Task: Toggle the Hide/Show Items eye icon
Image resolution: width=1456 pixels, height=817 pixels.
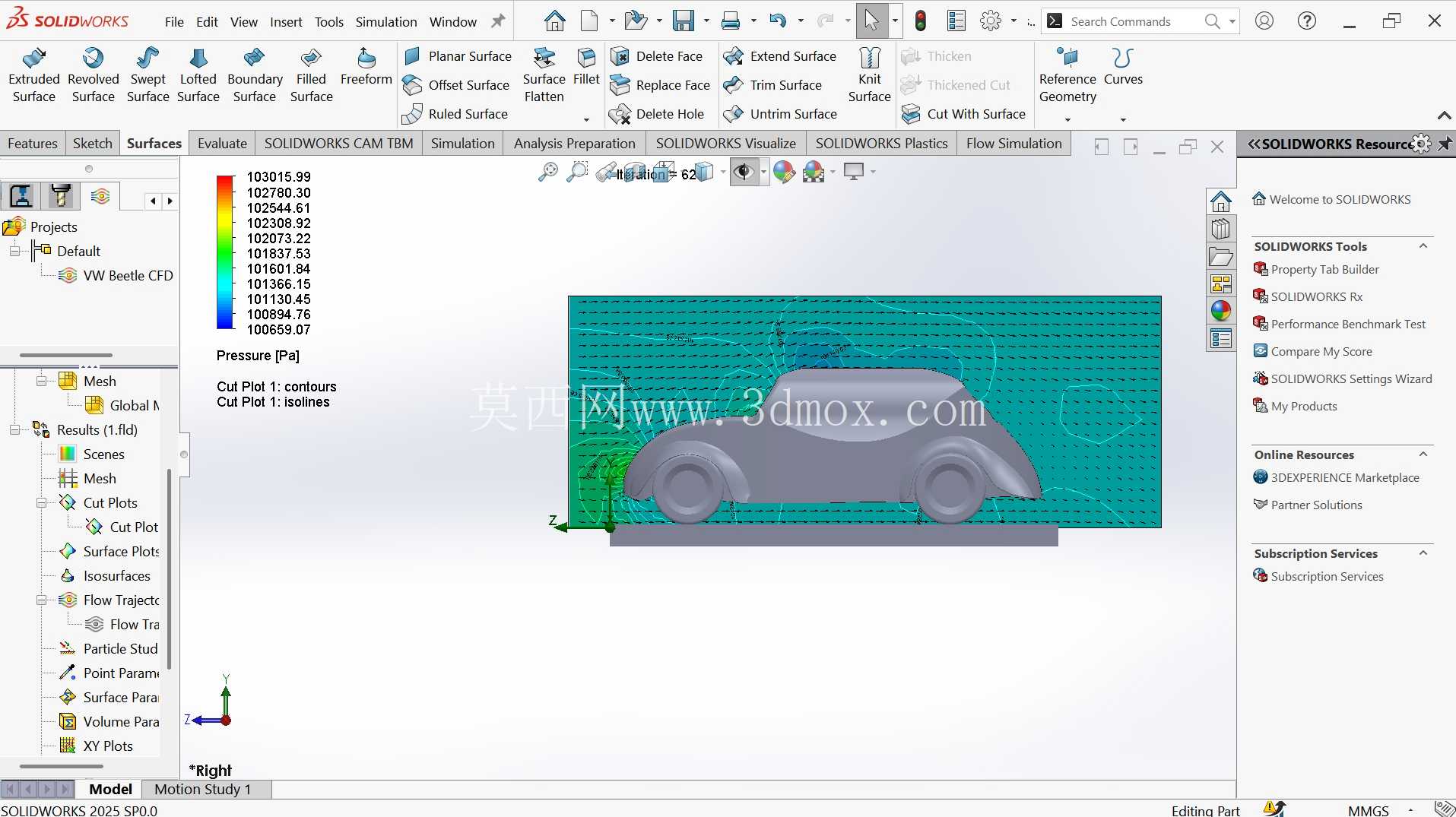Action: click(x=744, y=172)
